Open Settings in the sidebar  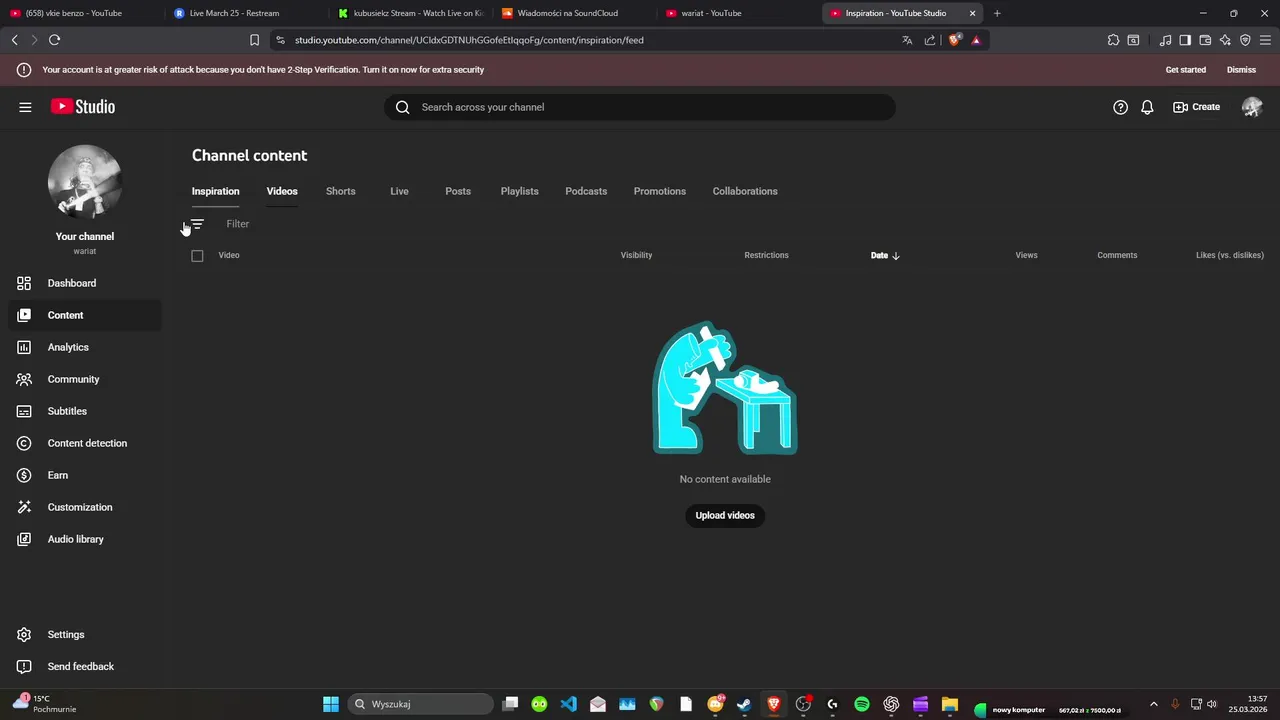84,634
